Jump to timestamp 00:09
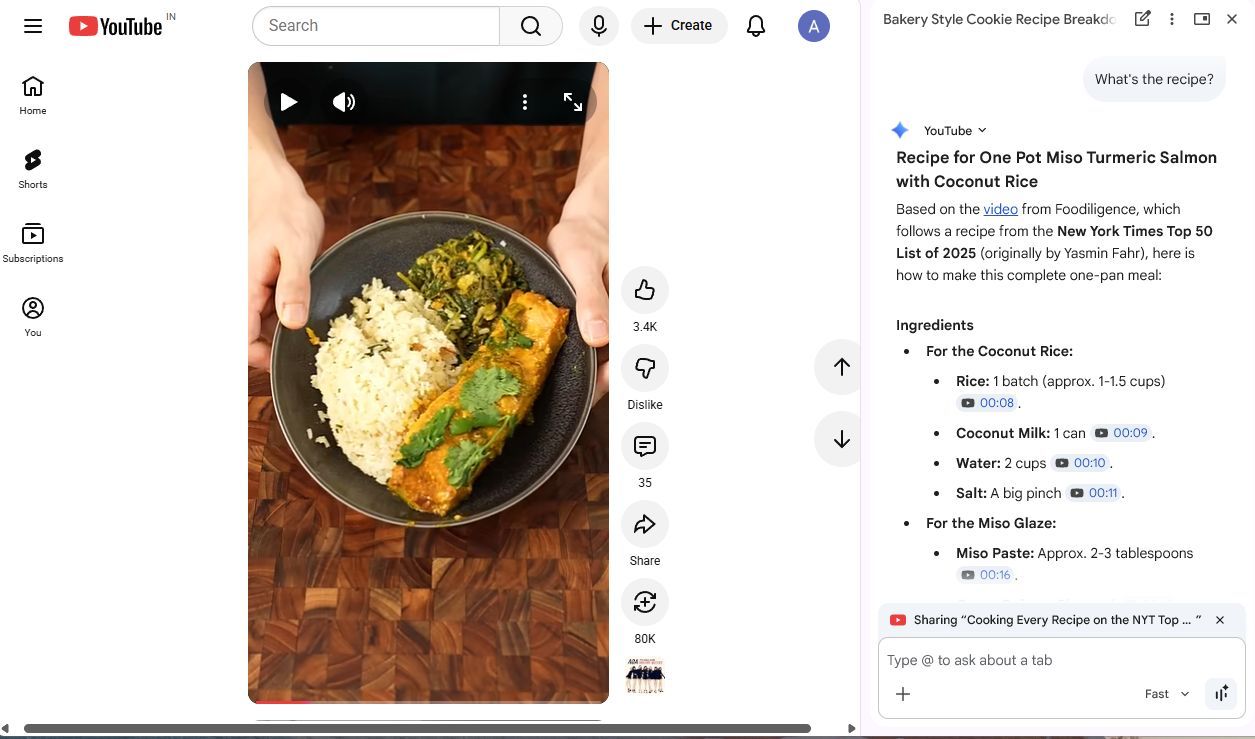Viewport: 1255px width, 739px height. point(1121,433)
